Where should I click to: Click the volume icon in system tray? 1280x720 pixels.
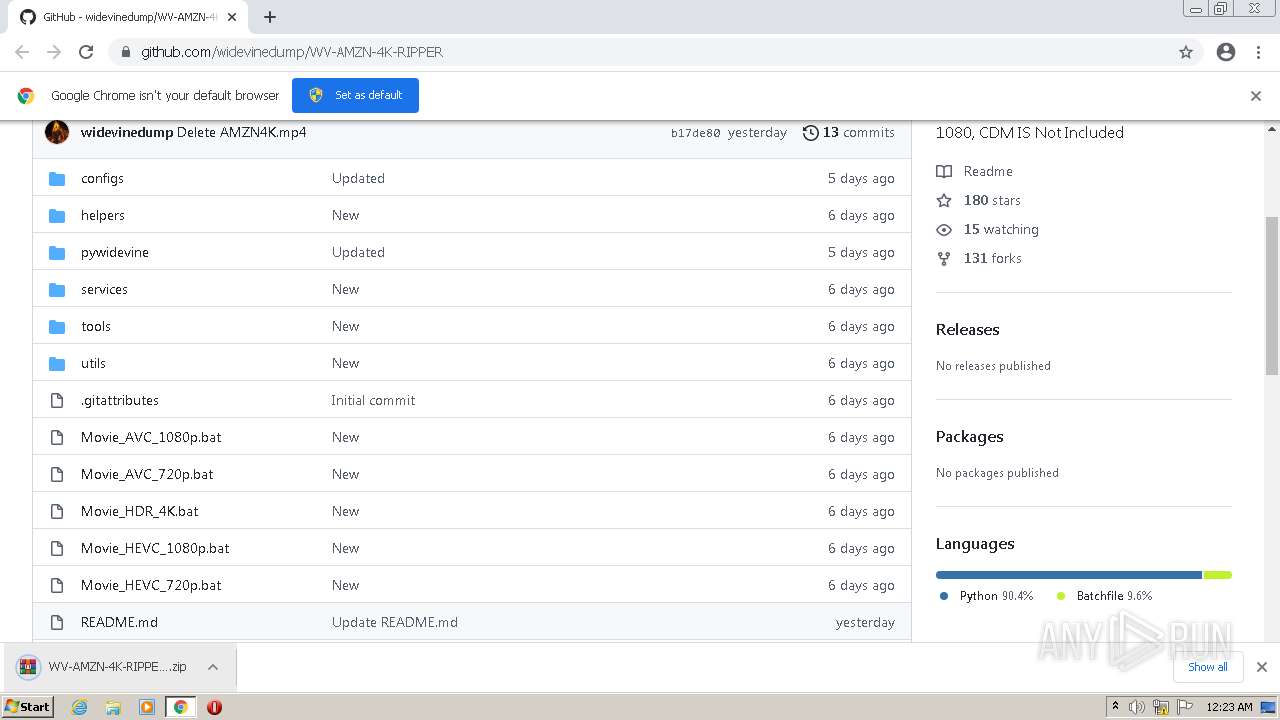1137,707
